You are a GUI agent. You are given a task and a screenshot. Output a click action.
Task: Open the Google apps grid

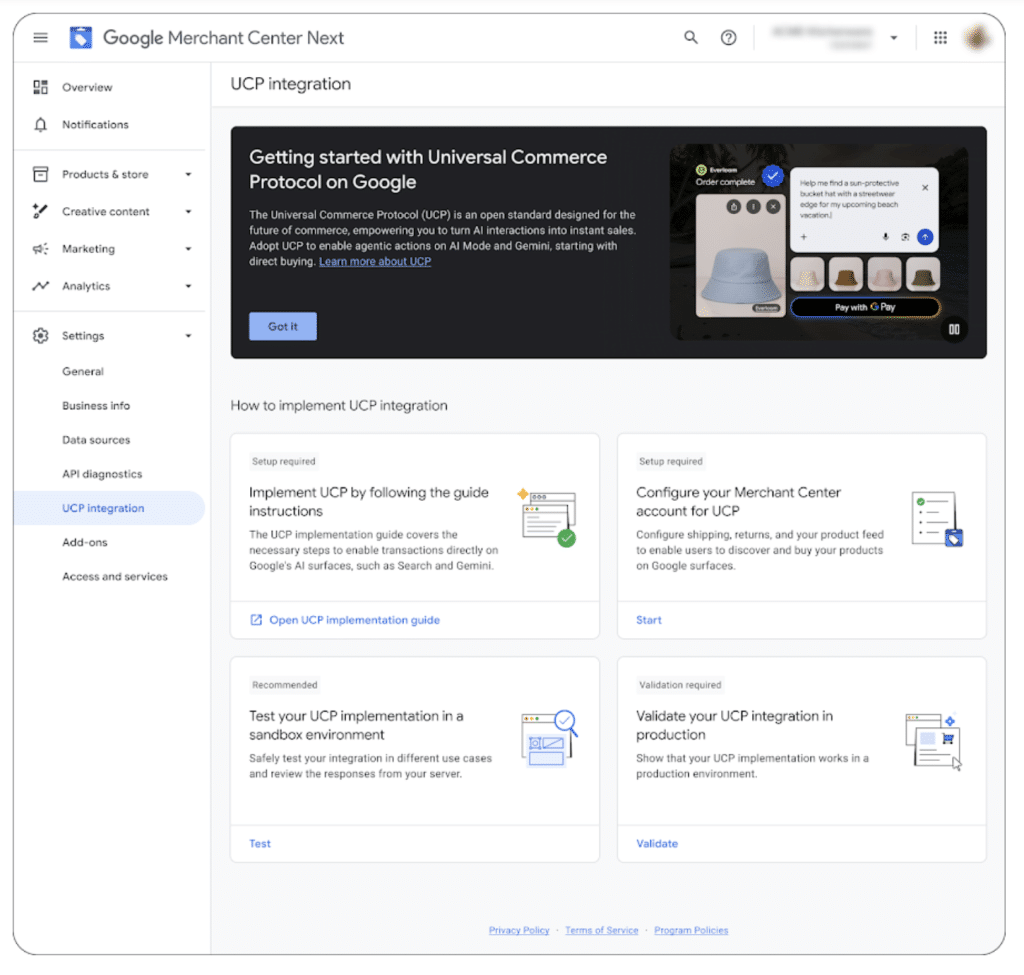(940, 38)
